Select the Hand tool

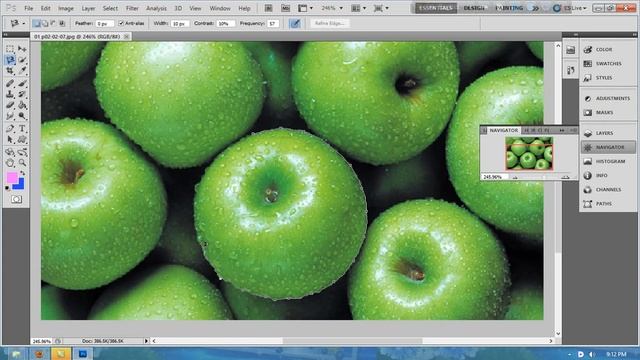point(10,163)
